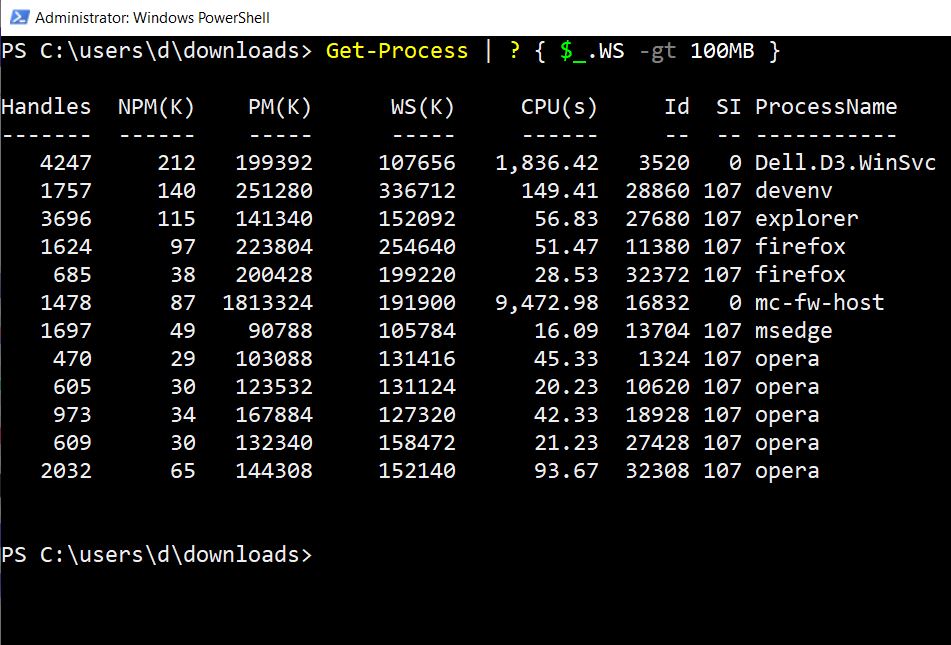Click the PowerShell icon in the title bar
The width and height of the screenshot is (951, 645).
click(x=15, y=17)
